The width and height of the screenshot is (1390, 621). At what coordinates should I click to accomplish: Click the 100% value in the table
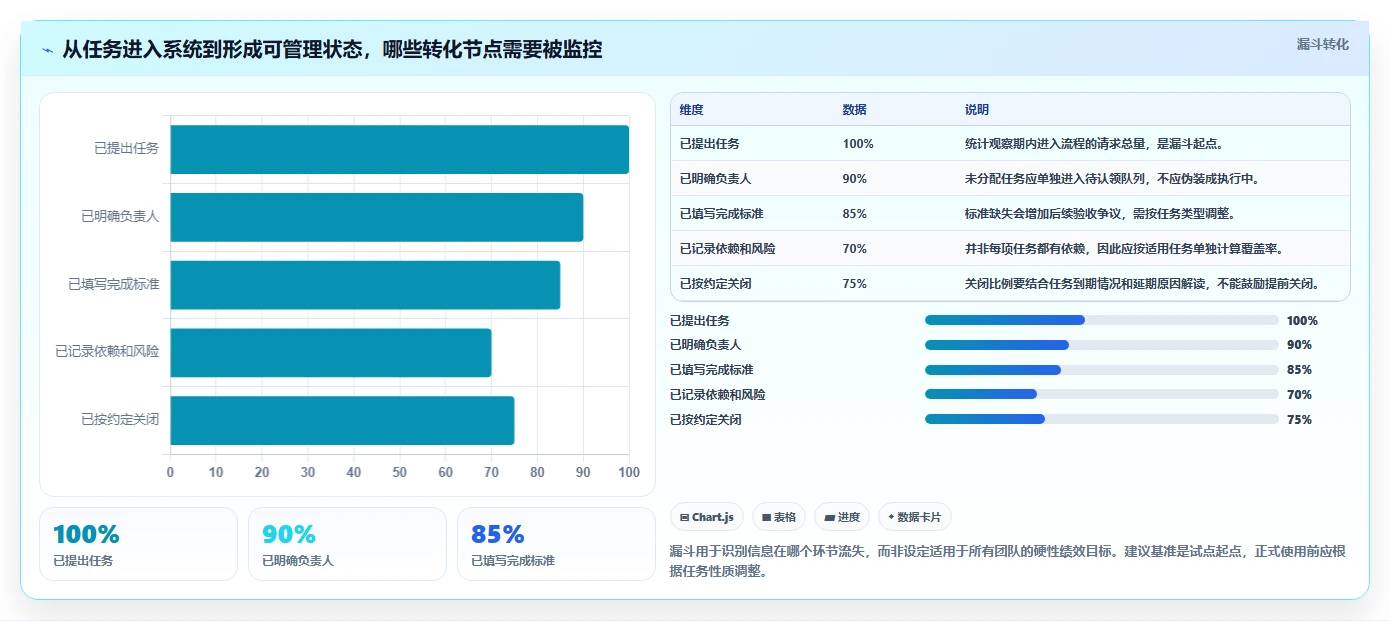click(858, 144)
